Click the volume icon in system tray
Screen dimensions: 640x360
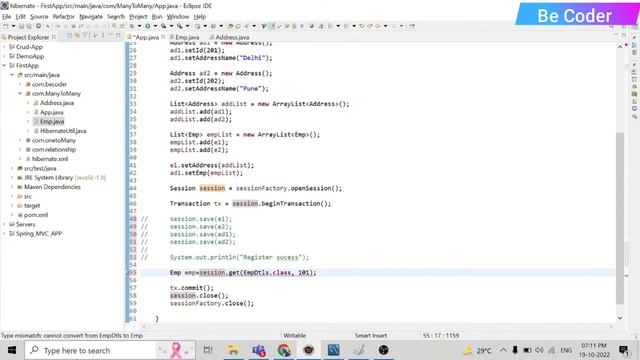click(x=539, y=350)
